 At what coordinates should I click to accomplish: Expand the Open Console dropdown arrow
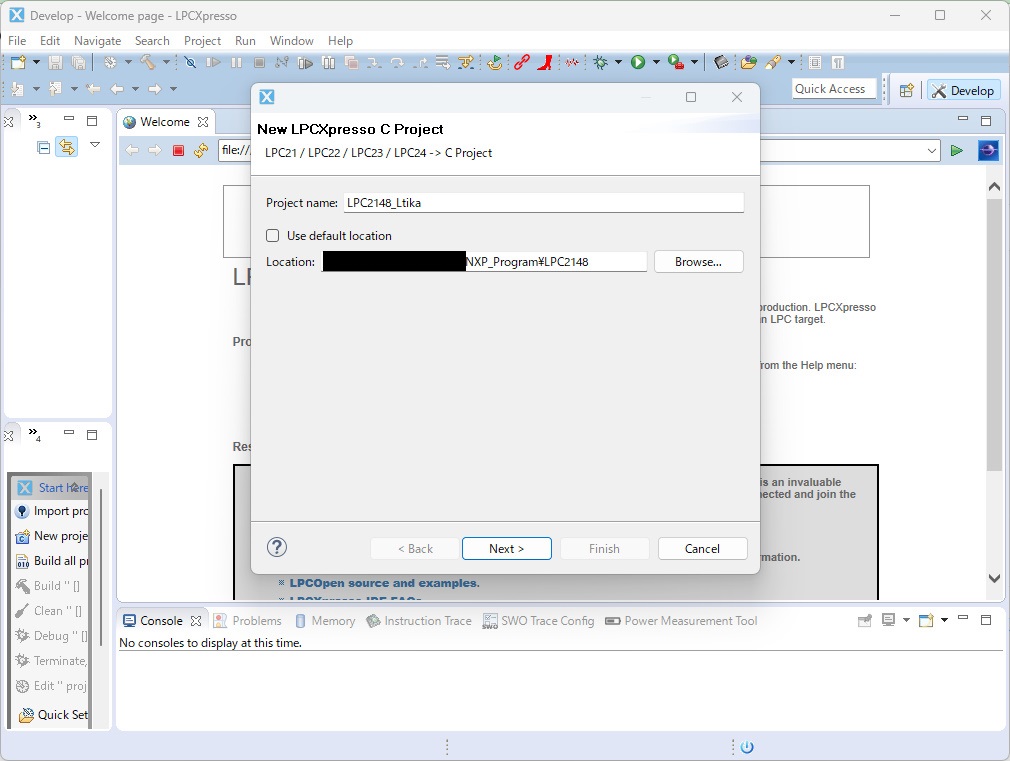pyautogui.click(x=944, y=621)
